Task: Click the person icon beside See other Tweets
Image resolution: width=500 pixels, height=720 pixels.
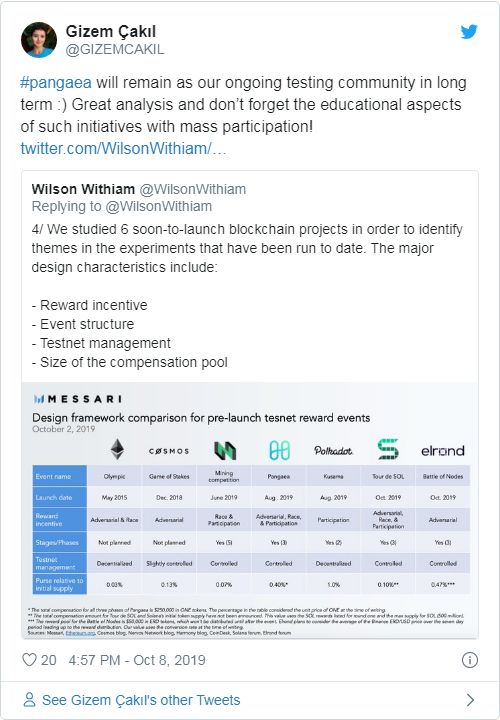Action: (x=29, y=700)
